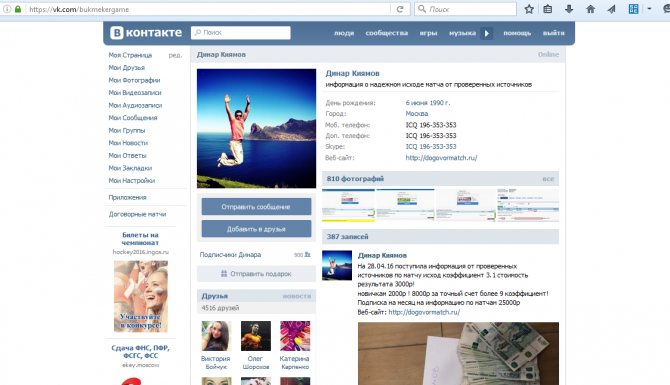This screenshot has width=670, height=385.
Task: Click Добавить в друзья button
Action: pos(256,229)
